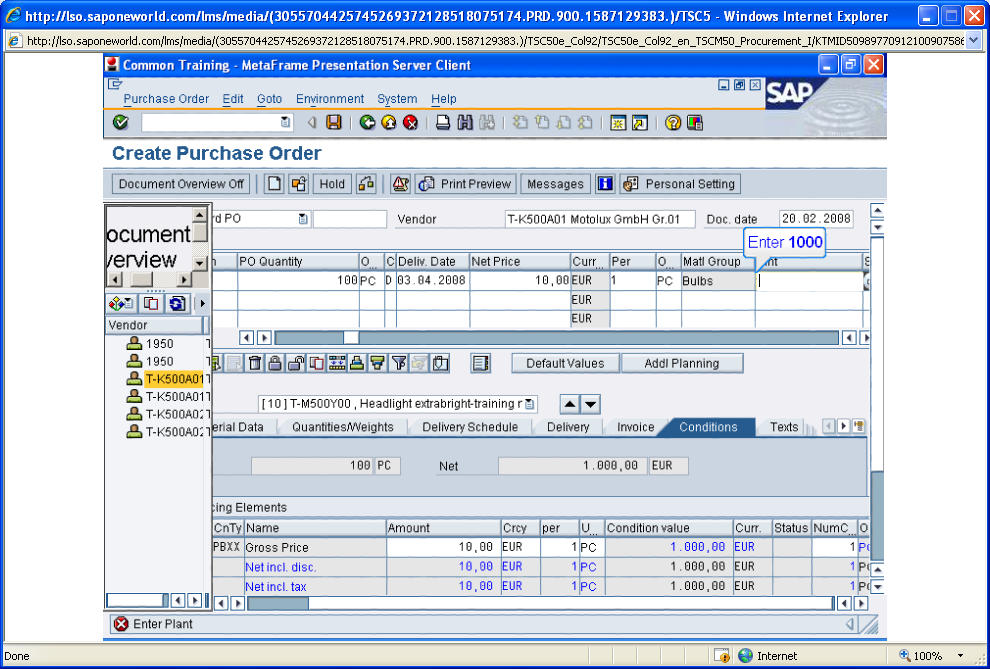Click the Create New Session icon
The width and height of the screenshot is (990, 669).
pyautogui.click(x=618, y=122)
